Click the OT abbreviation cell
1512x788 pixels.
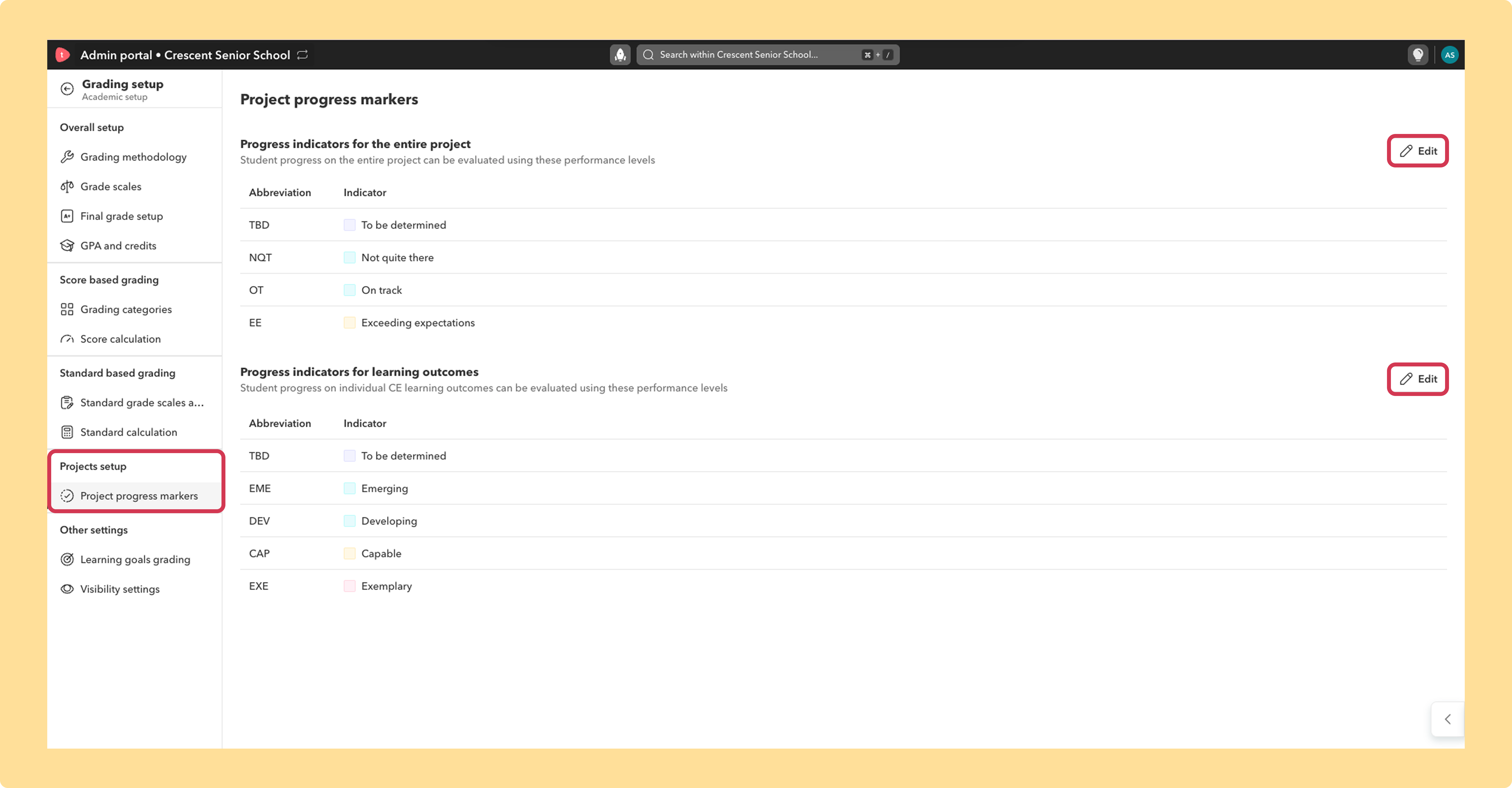tap(256, 290)
